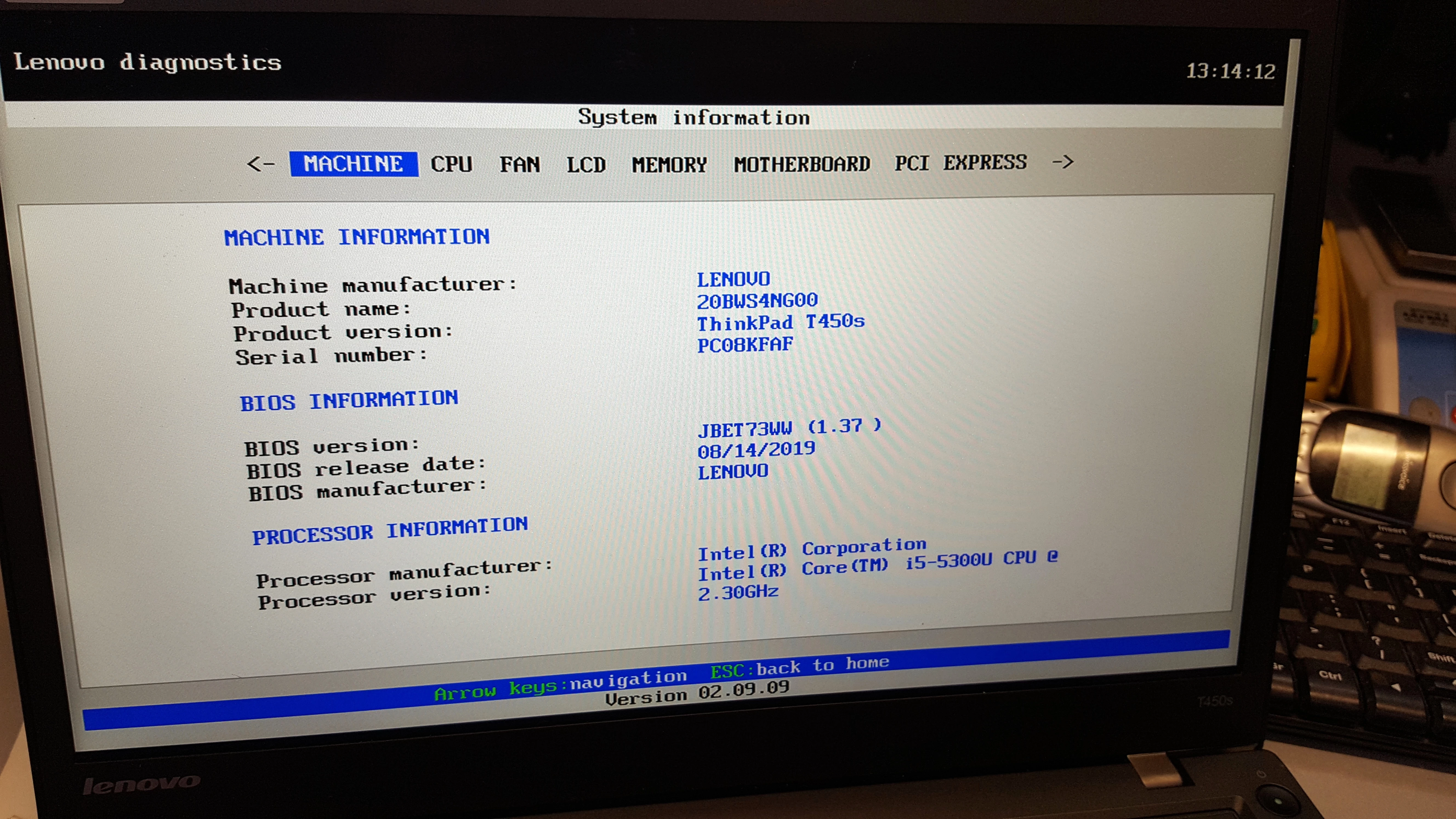
Task: Click the product name value 20BWS4NG00
Action: coord(757,301)
